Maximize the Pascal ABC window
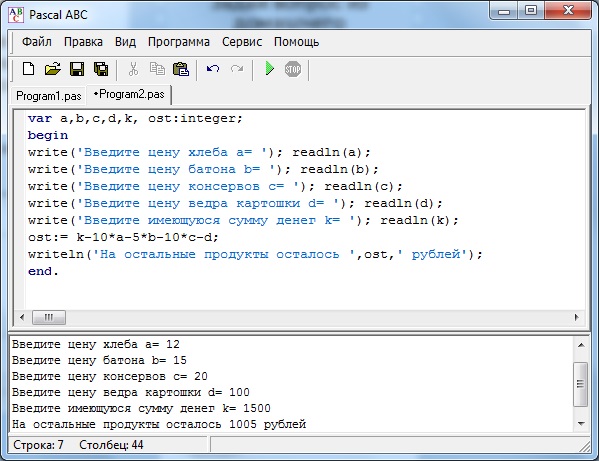Viewport: 599px width, 461px height. pos(531,11)
